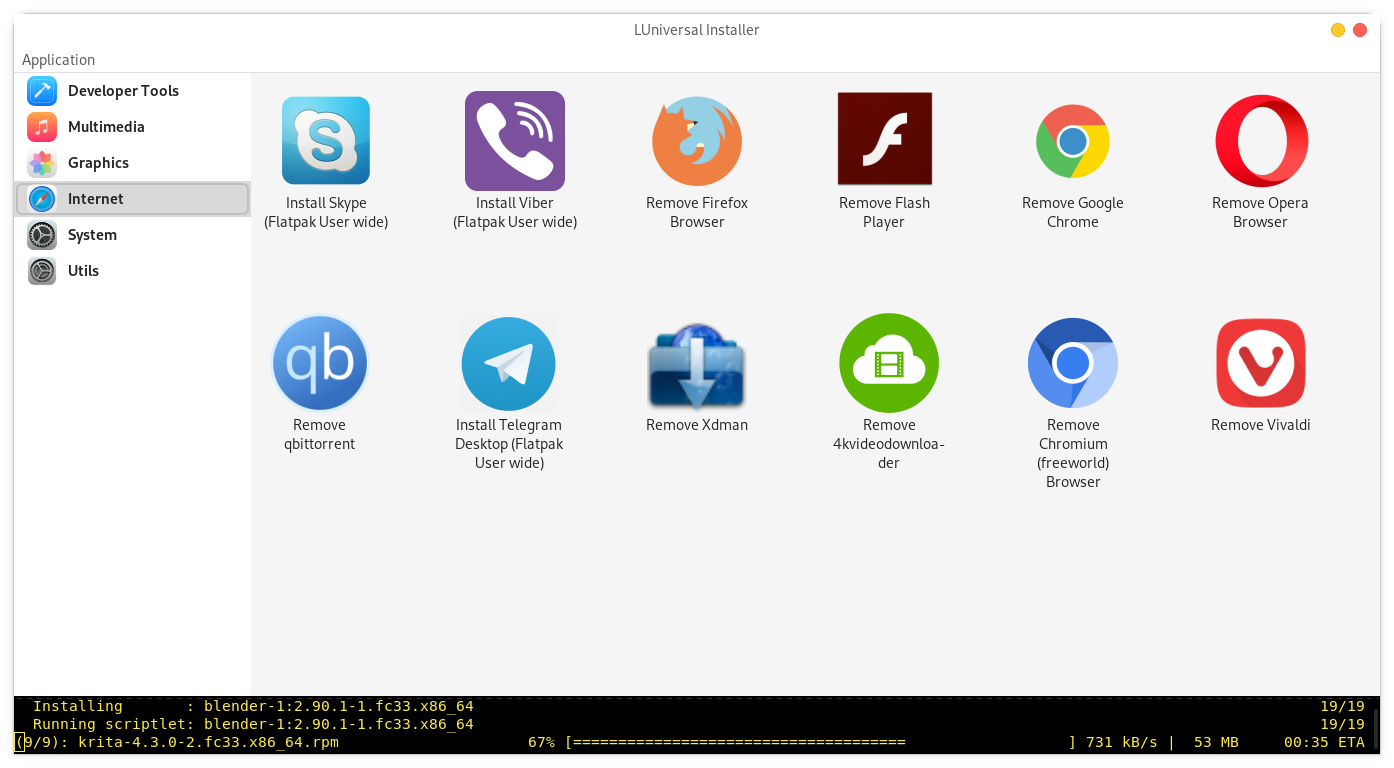The image size is (1394, 768).
Task: Click the Multimedia music note icon
Action: tap(42, 127)
